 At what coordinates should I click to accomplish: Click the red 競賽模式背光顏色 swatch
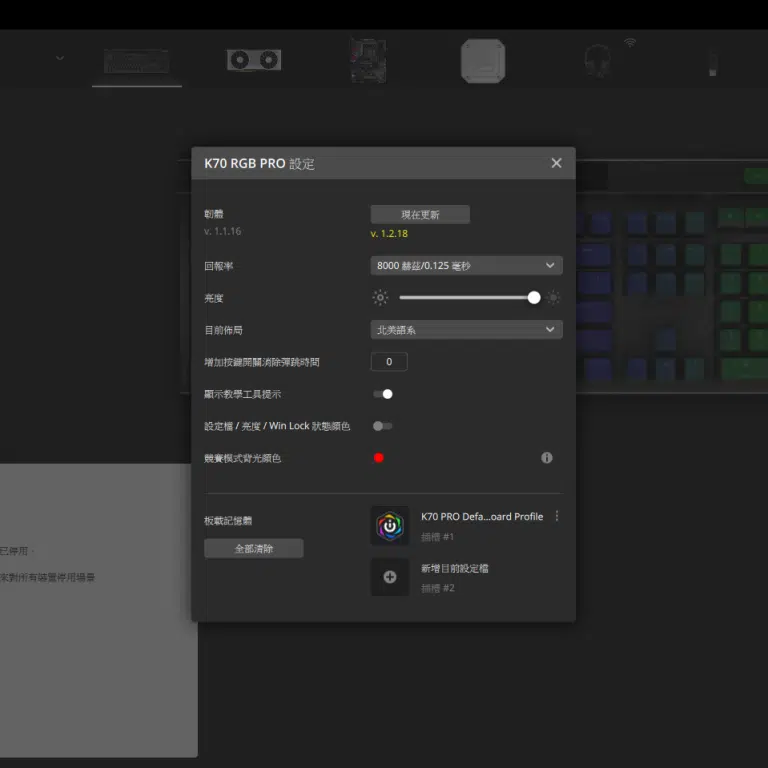(379, 458)
